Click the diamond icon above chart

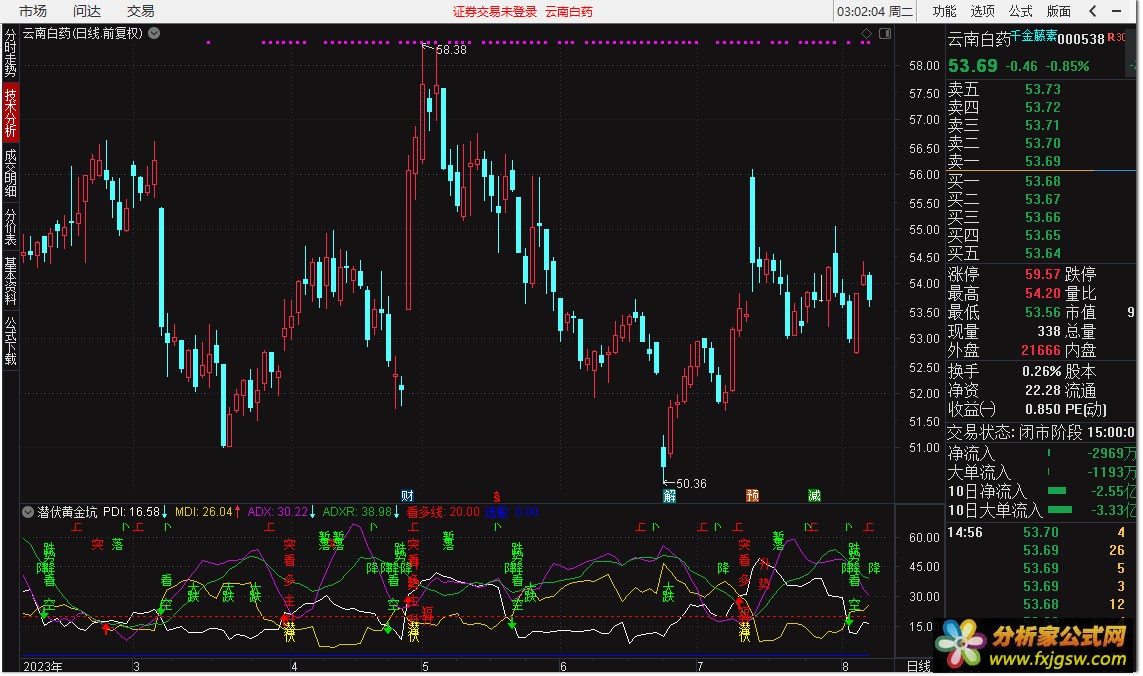[x=866, y=34]
